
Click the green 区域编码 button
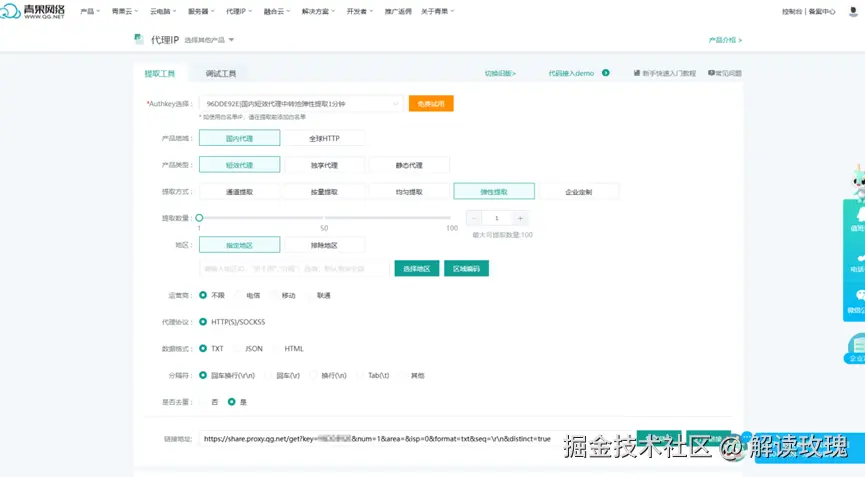(x=466, y=269)
